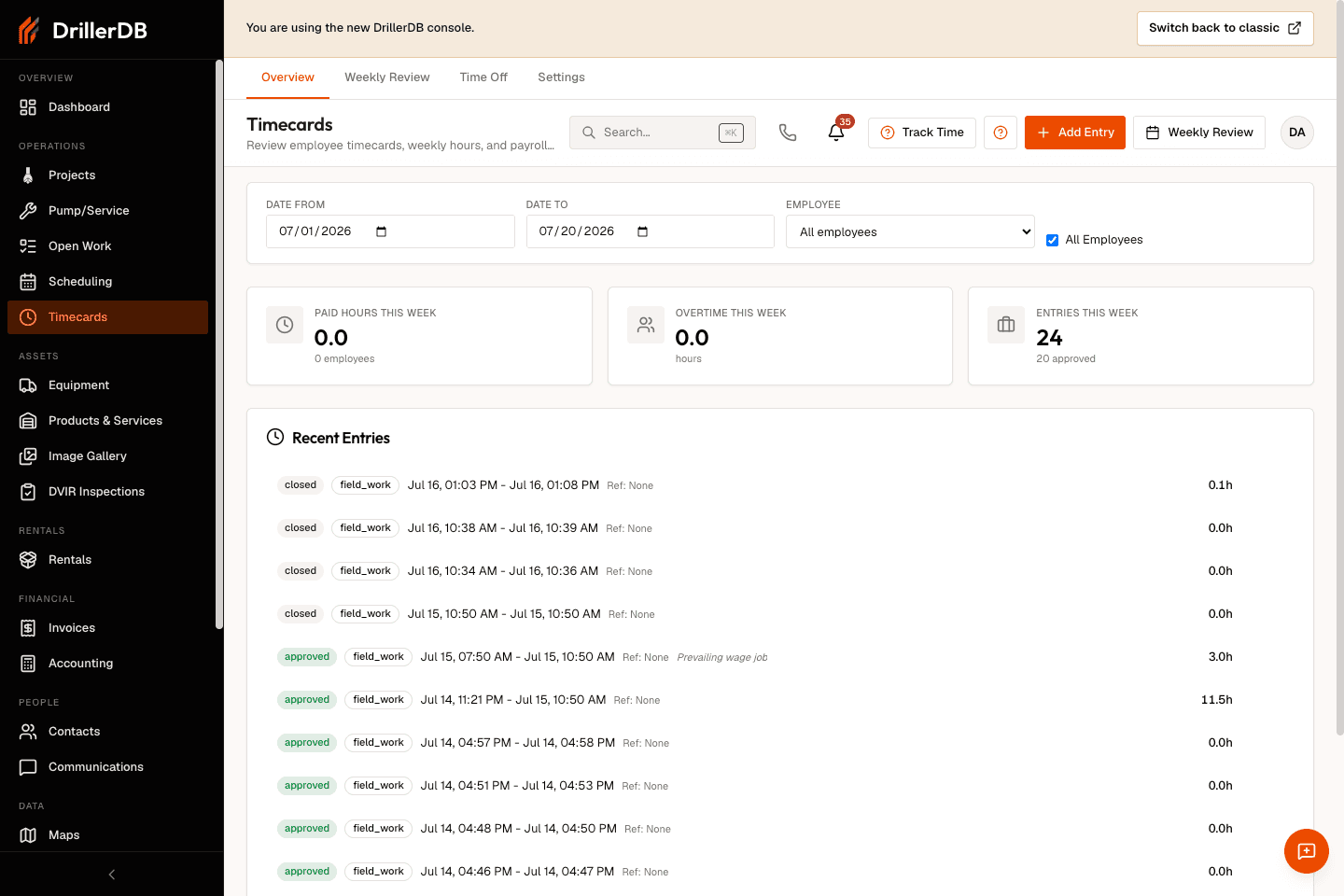The width and height of the screenshot is (1344, 896).
Task: Go to Projects in sidebar
Action: [107, 175]
